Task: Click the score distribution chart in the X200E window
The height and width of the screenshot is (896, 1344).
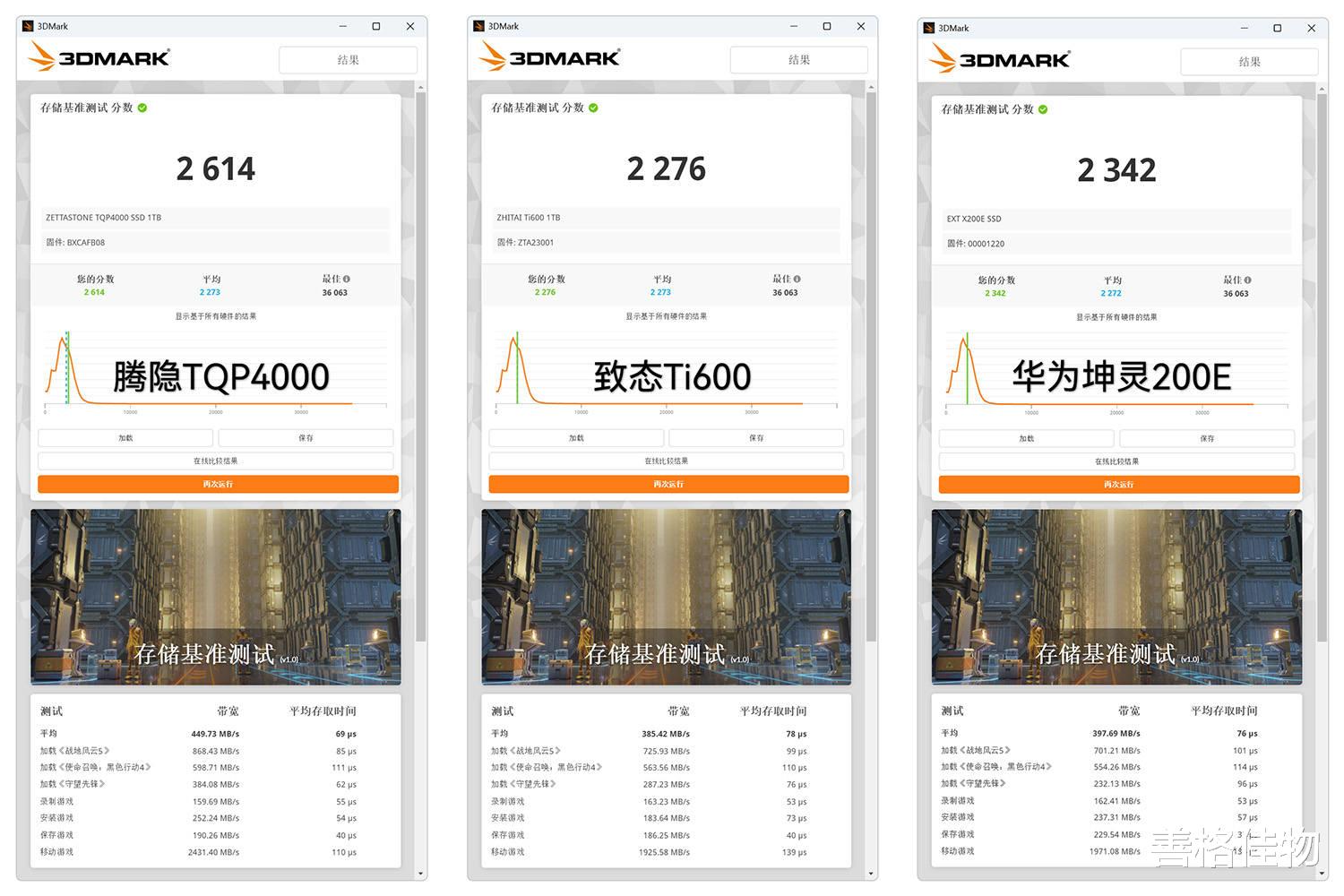Action: coord(1117,374)
